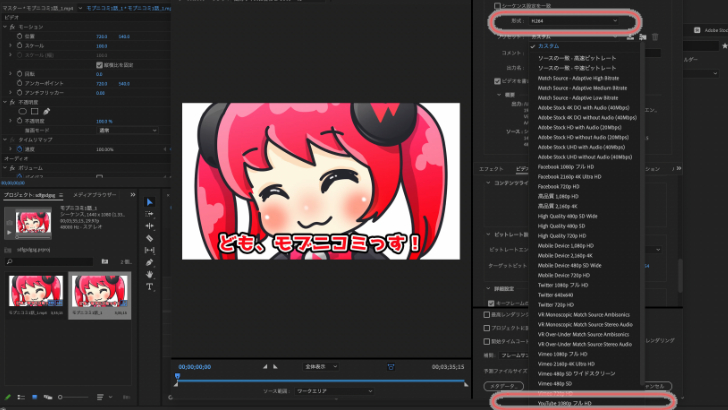
Task: Set the out point in export preview
Action: (x=275, y=367)
